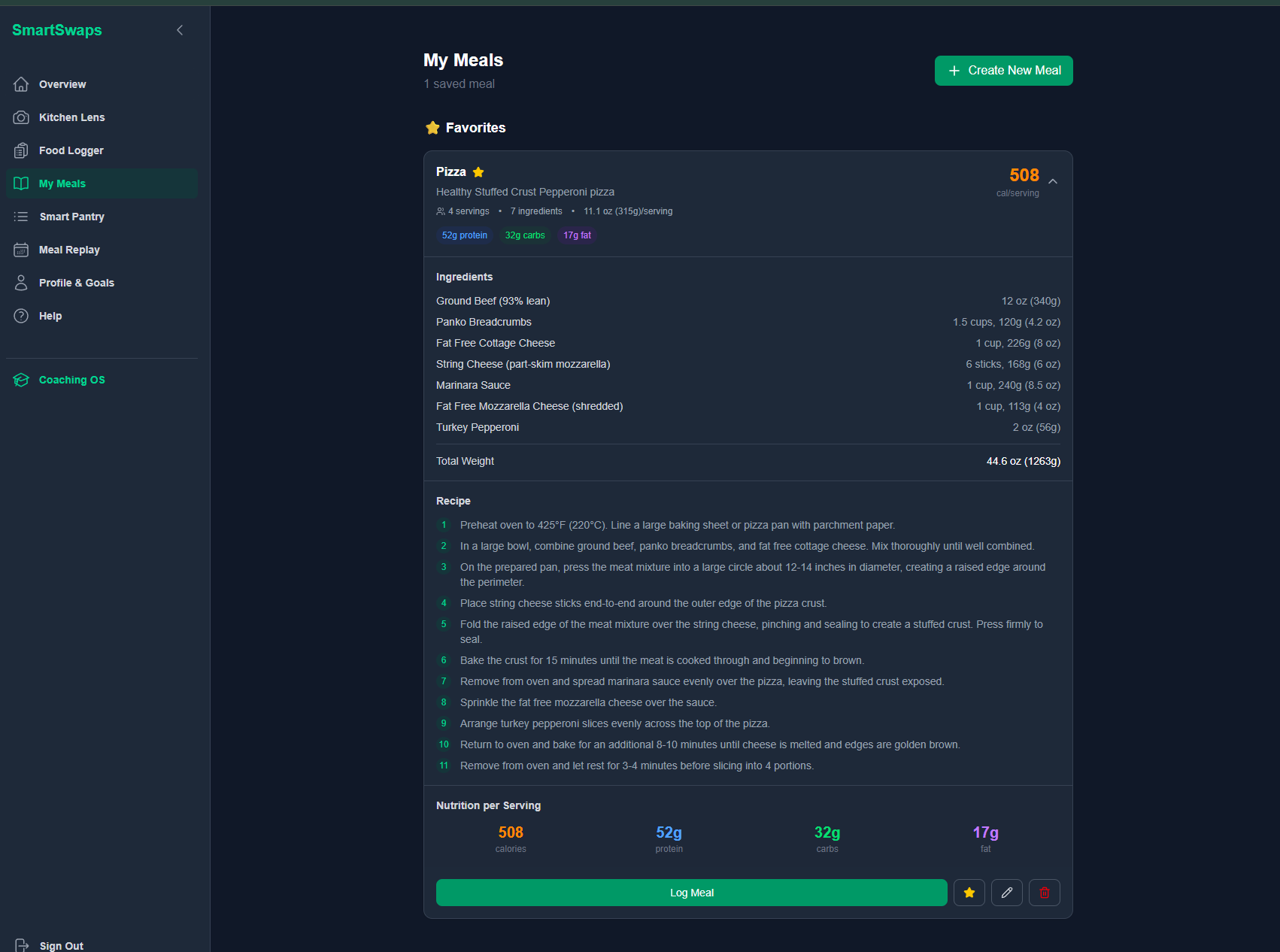The height and width of the screenshot is (952, 1280).
Task: Collapse the Pizza meal card with its chevron
Action: pos(1053,180)
